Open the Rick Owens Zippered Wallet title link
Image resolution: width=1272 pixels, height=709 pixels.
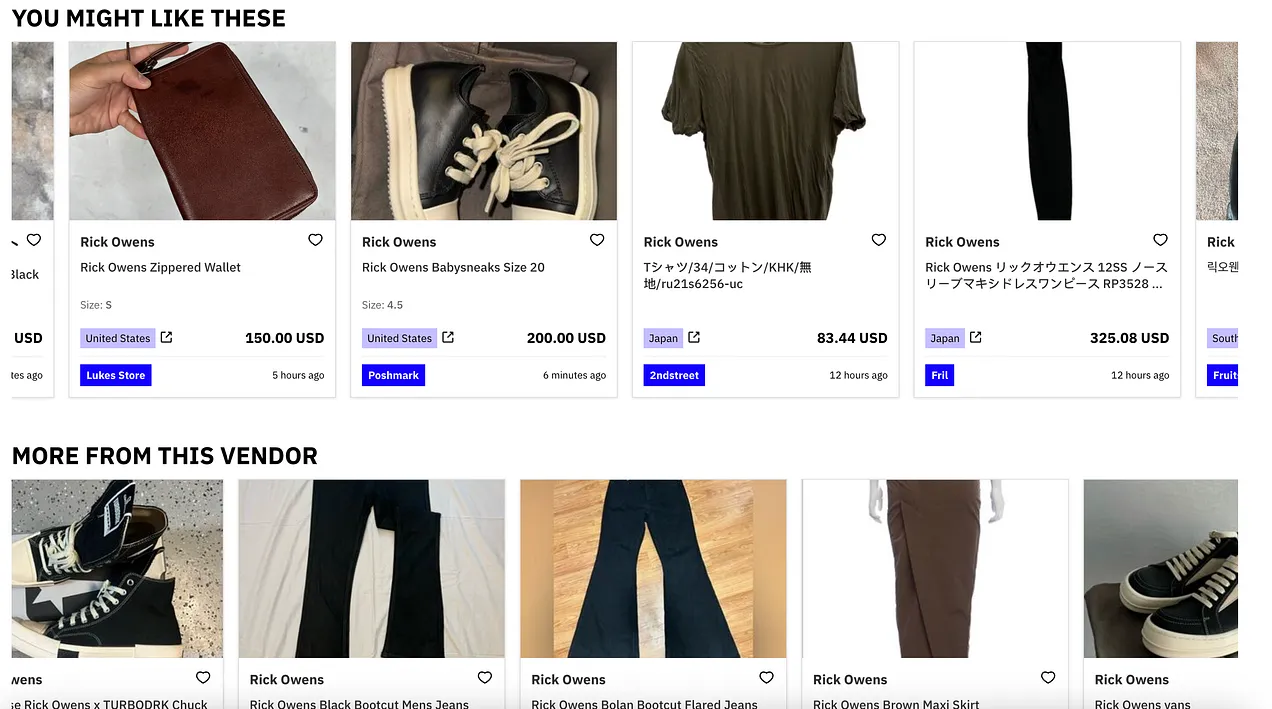(x=160, y=267)
